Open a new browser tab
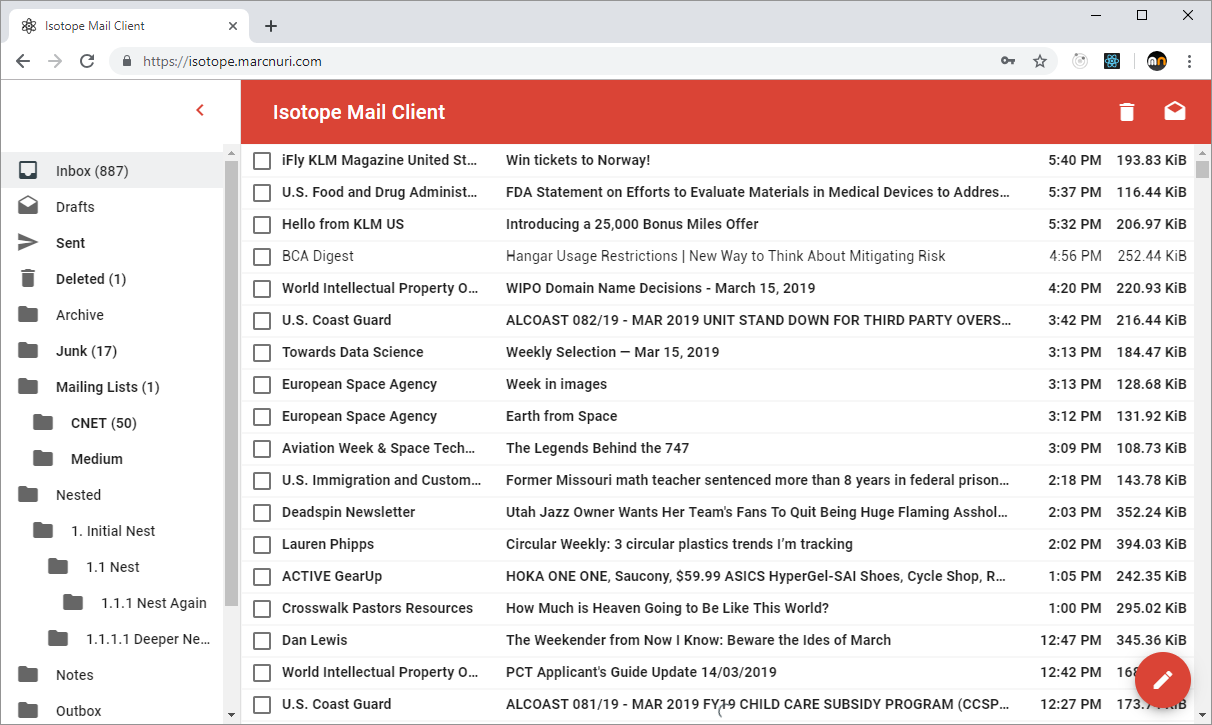 point(270,25)
